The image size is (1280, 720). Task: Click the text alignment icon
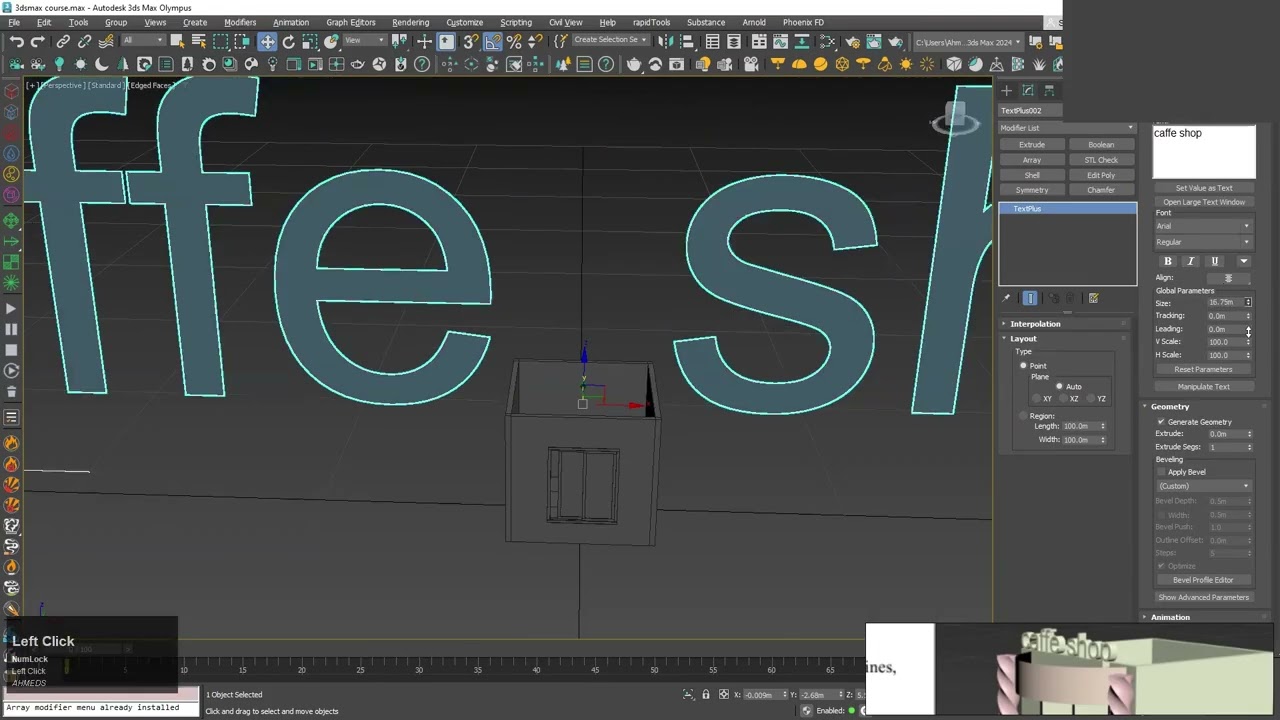[1228, 278]
